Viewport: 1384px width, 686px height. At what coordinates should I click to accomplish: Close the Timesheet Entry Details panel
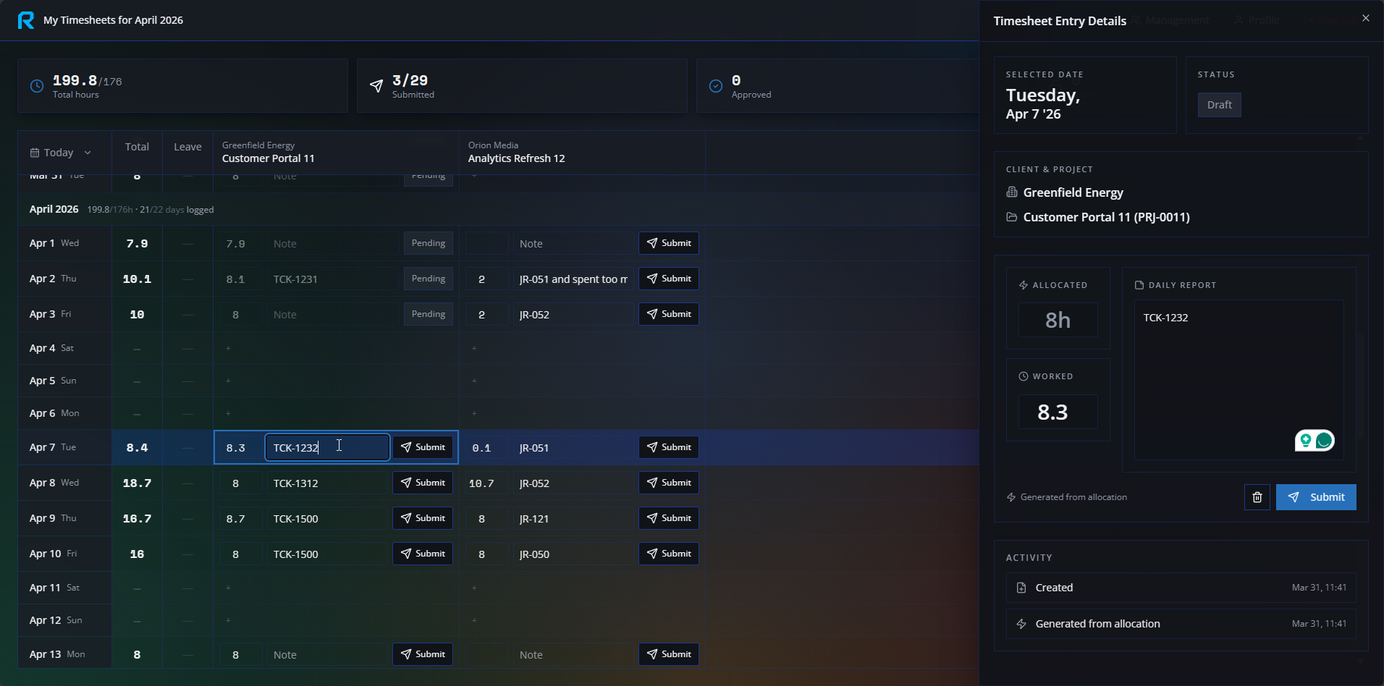[1366, 18]
